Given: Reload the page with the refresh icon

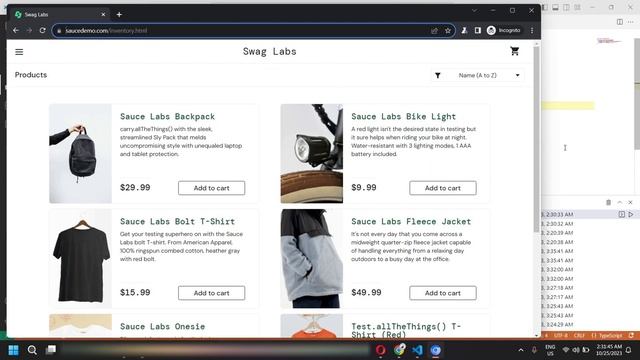Looking at the screenshot, I should point(42,31).
